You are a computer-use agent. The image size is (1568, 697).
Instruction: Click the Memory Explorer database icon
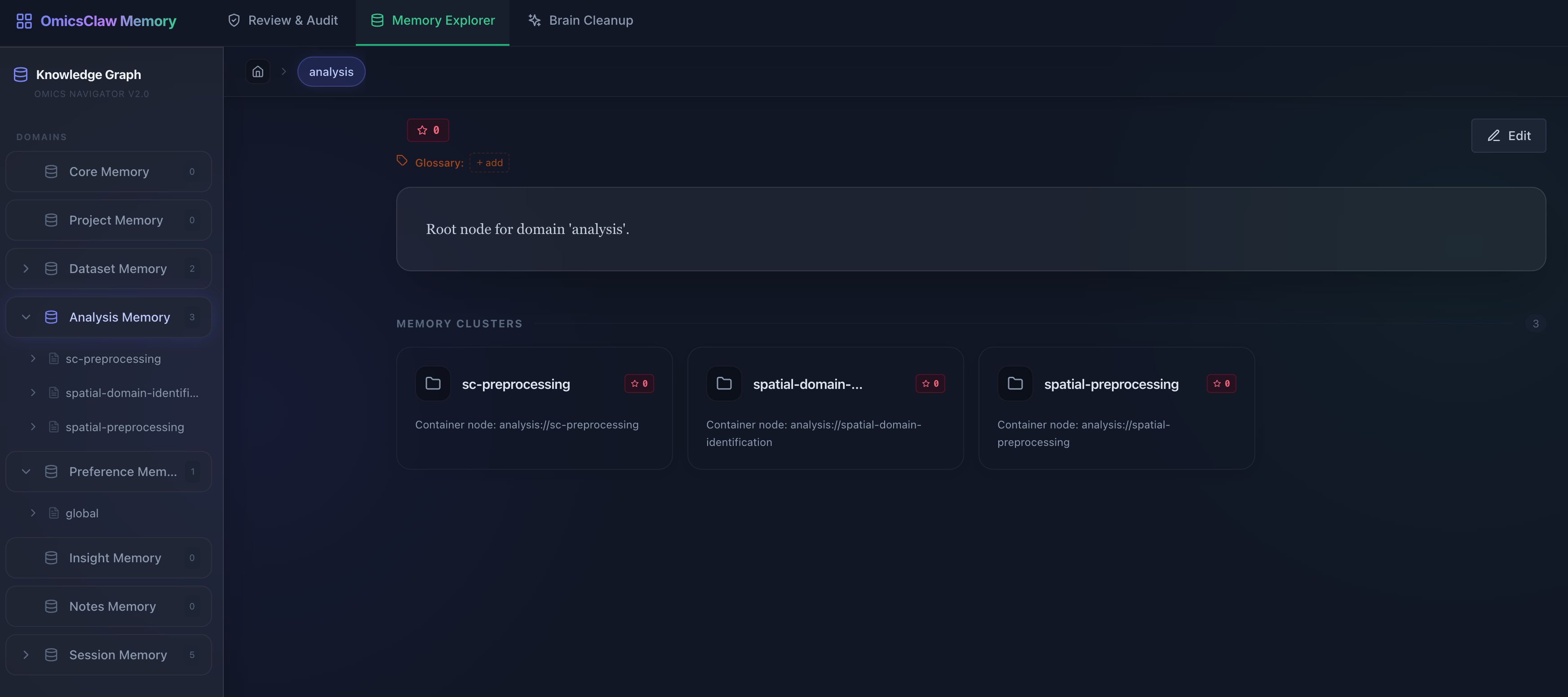coord(377,21)
